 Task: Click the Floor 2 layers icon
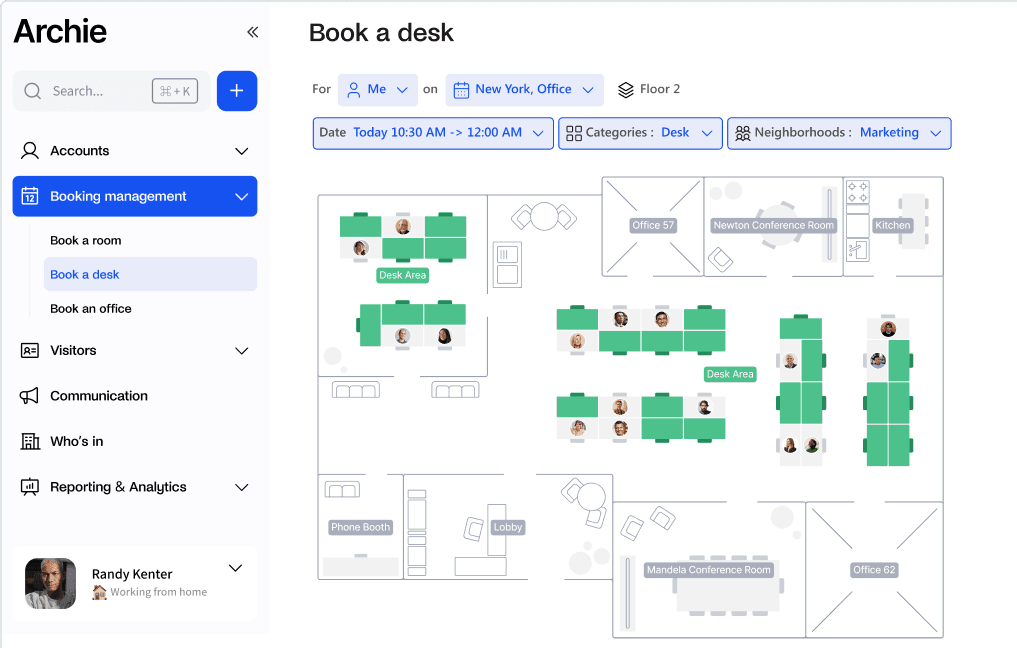coord(626,89)
